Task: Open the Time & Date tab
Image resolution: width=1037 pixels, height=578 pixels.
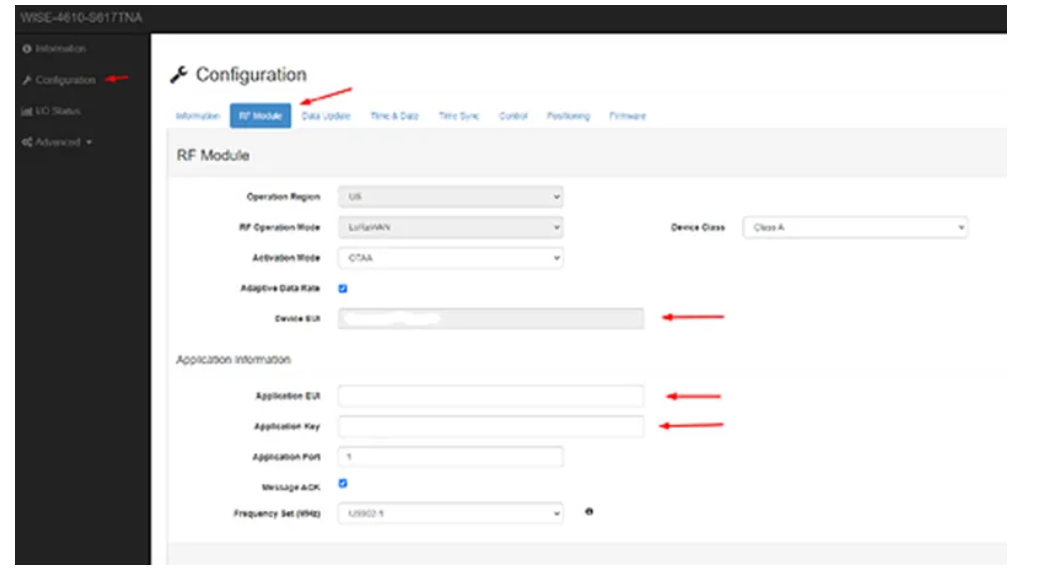Action: (x=394, y=116)
